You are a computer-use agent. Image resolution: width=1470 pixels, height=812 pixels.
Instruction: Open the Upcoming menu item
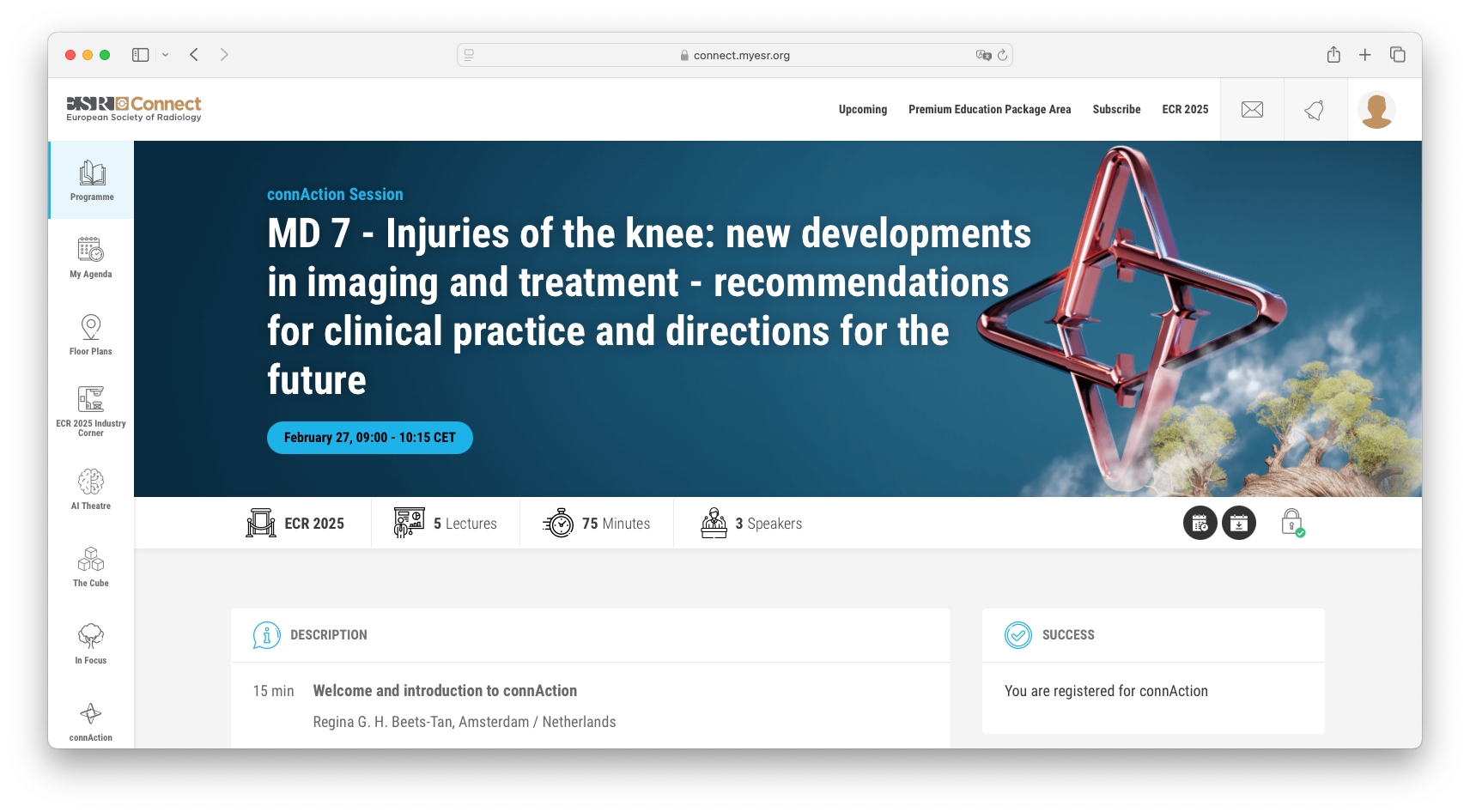point(862,110)
